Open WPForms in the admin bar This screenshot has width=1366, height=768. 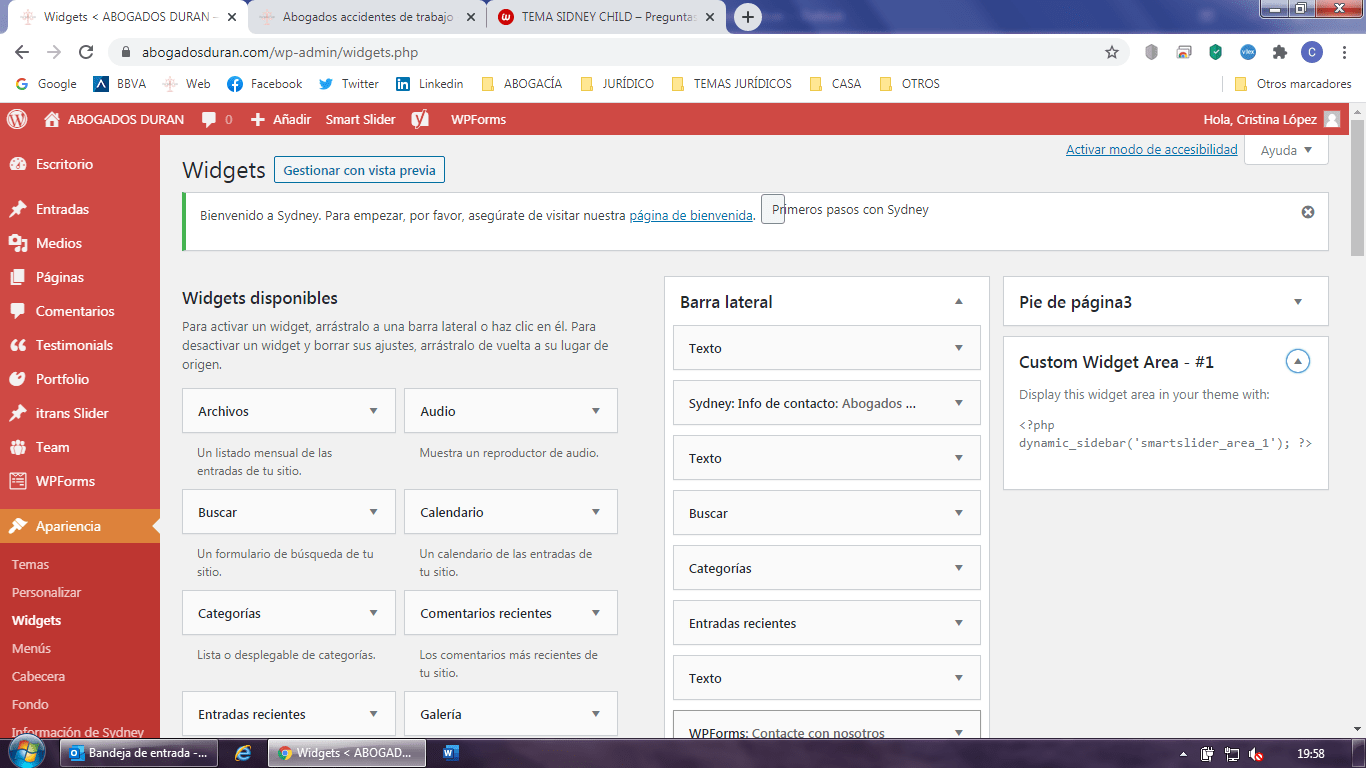pos(478,119)
